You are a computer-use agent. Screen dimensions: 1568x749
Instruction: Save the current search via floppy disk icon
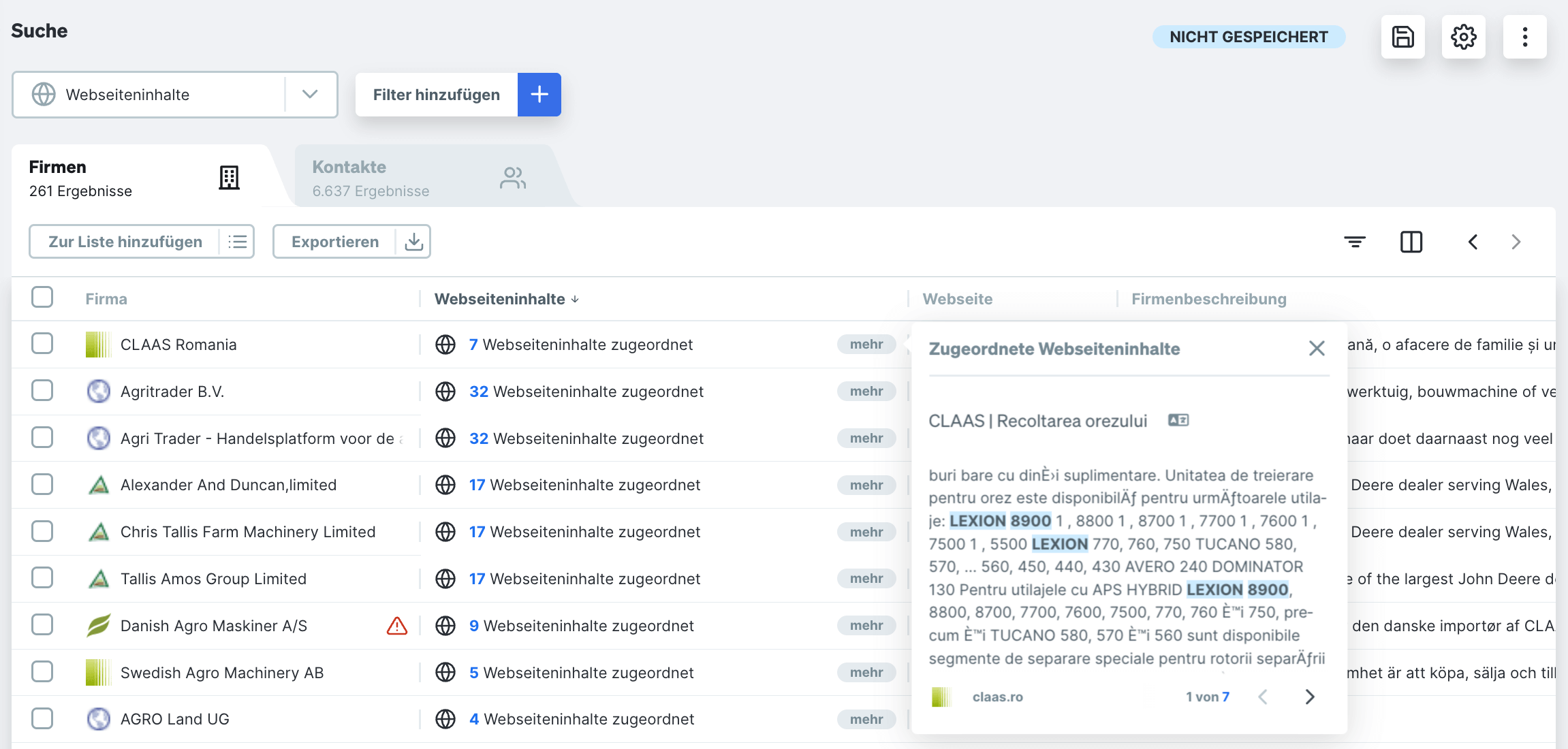click(x=1402, y=37)
